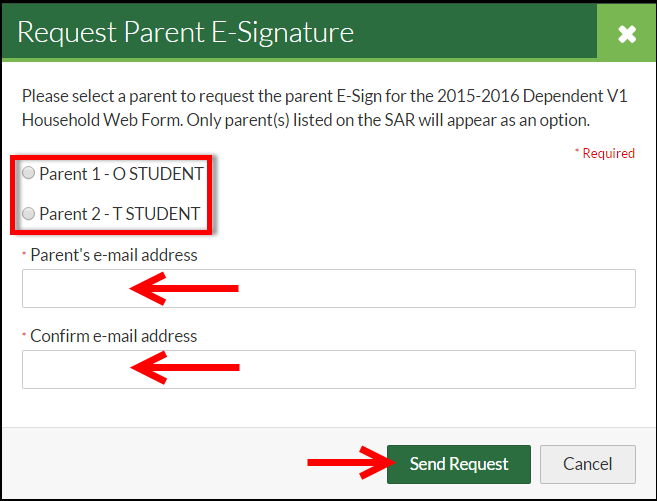Click the red asterisk before Confirm e-mail address
The height and width of the screenshot is (501, 657).
24,336
